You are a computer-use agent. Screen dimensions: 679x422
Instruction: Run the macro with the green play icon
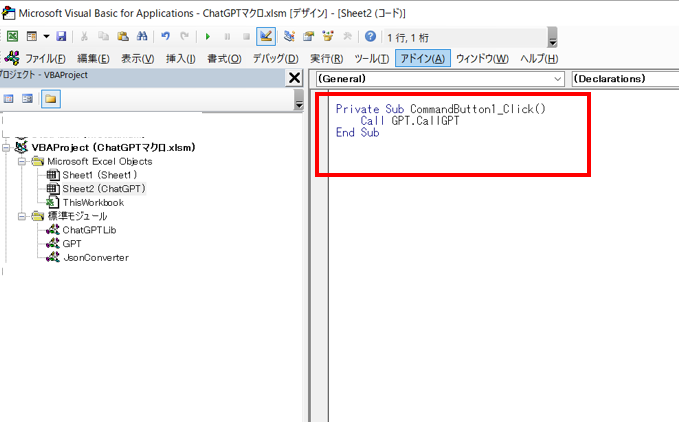tap(207, 37)
